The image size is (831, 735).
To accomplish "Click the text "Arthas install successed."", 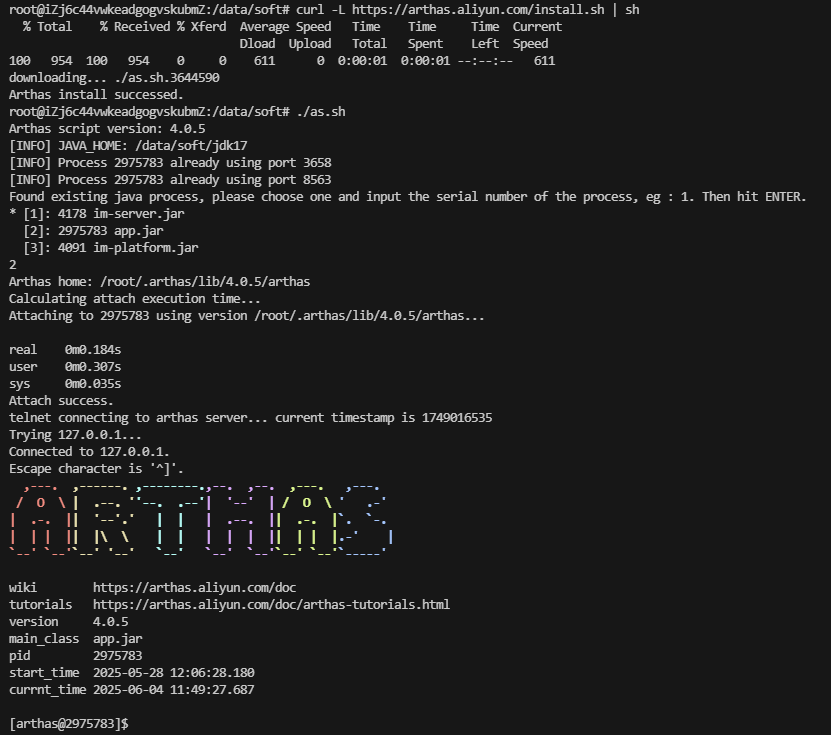I will (96, 94).
